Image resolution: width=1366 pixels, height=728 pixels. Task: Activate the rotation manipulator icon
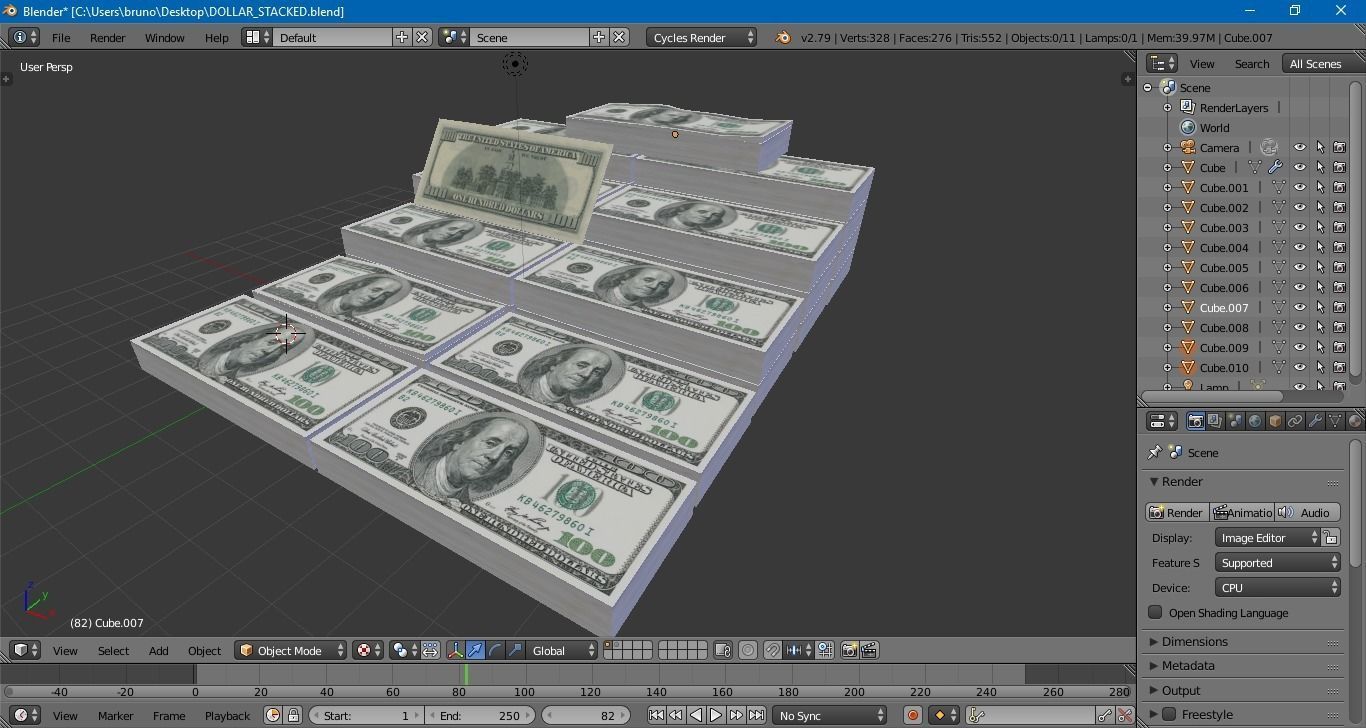[494, 650]
